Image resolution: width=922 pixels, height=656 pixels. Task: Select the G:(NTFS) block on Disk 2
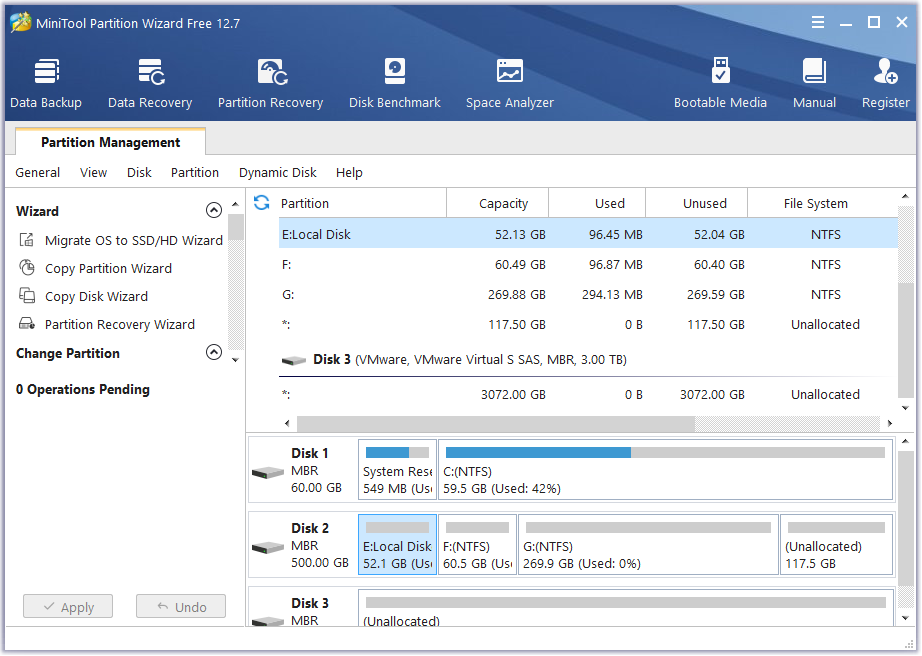pyautogui.click(x=649, y=545)
